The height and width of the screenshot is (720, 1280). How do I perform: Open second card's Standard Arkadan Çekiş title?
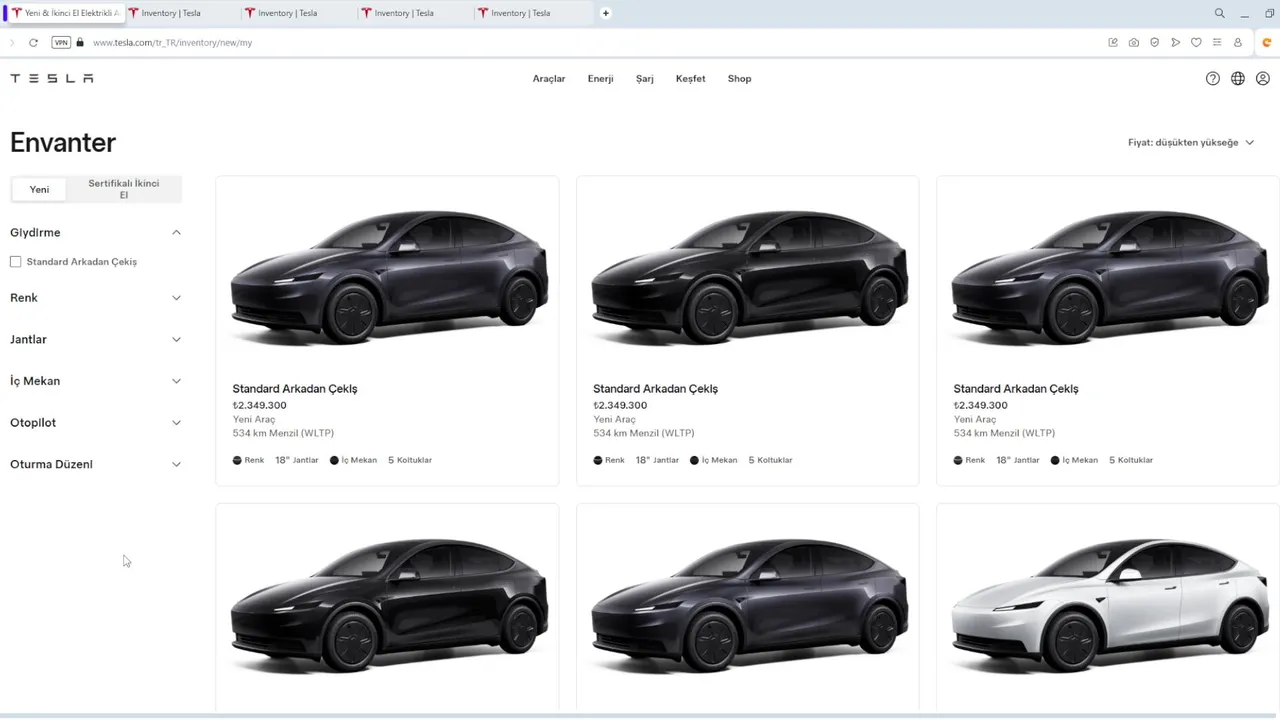pos(655,389)
